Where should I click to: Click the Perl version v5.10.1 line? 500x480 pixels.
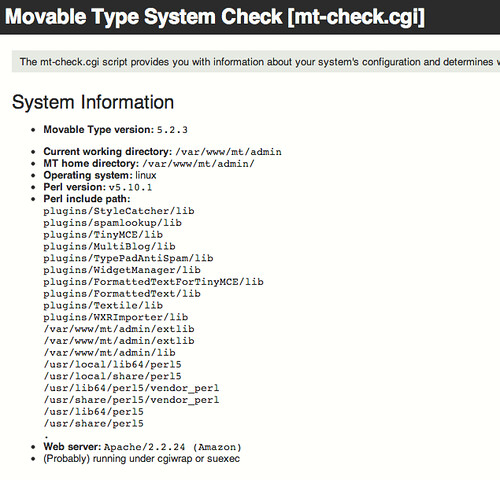tap(98, 187)
